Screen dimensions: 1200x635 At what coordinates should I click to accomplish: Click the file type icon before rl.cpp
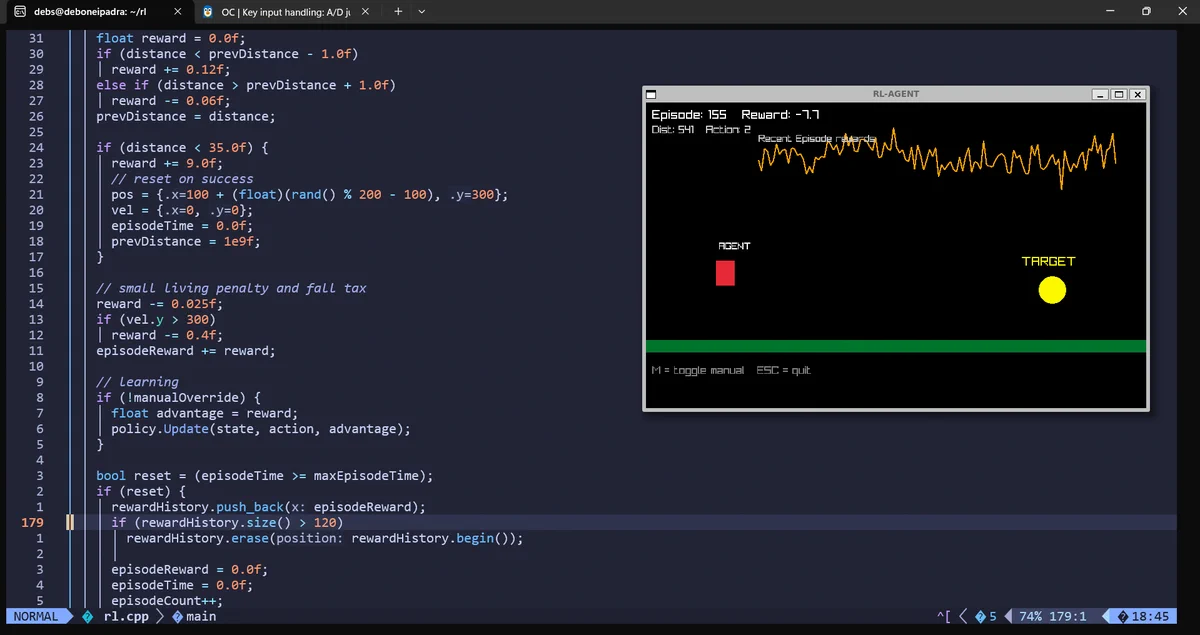coord(88,616)
